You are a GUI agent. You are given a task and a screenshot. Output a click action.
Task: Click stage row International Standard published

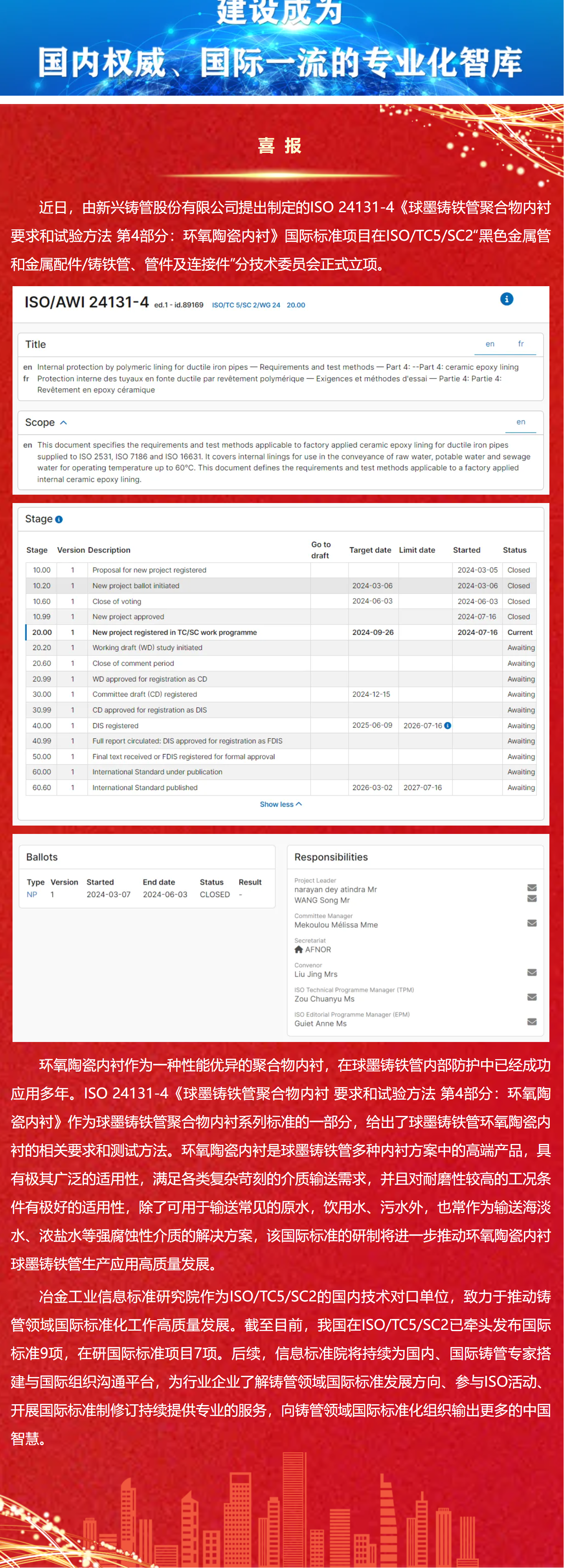click(281, 788)
